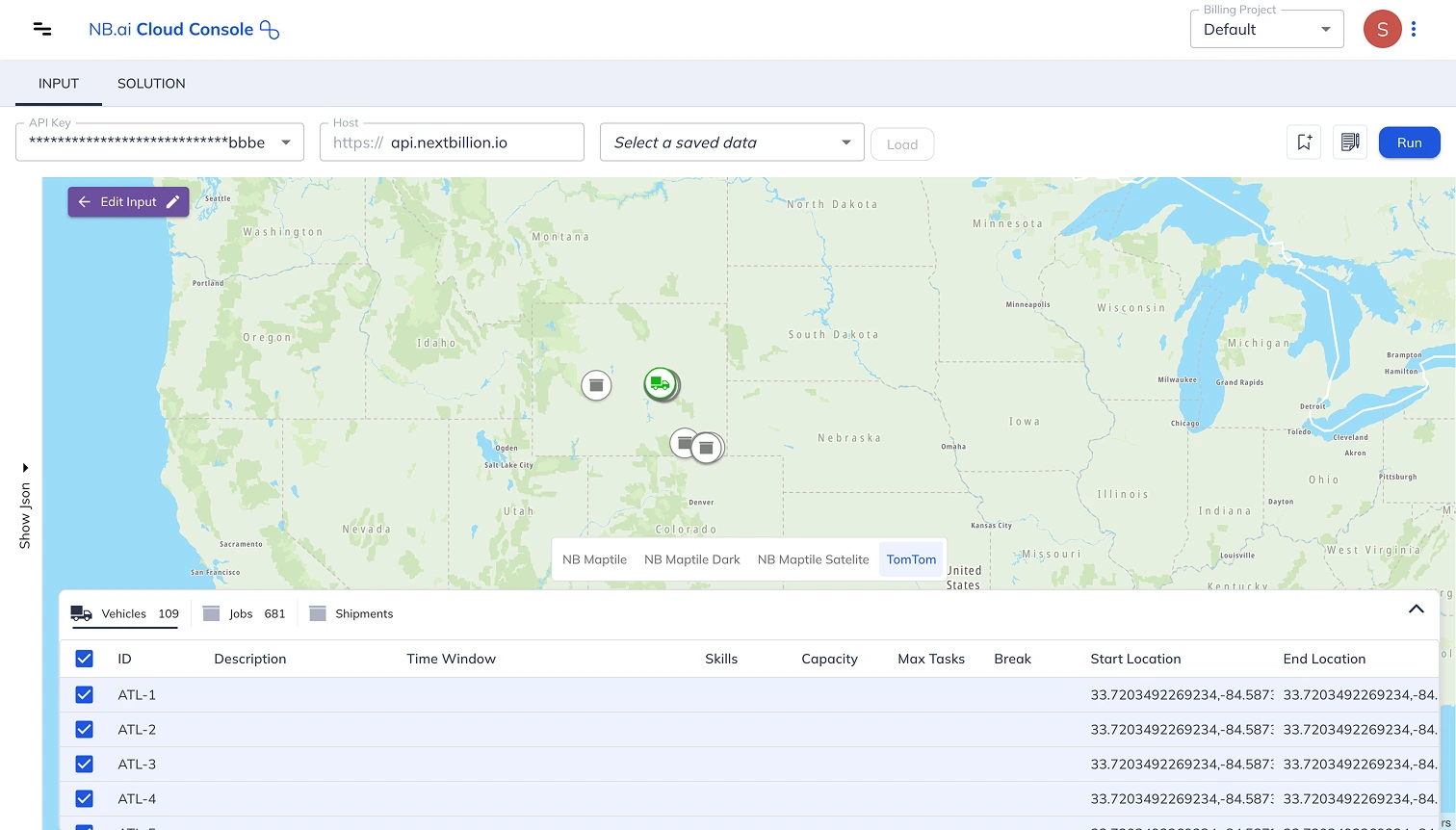The width and height of the screenshot is (1456, 830).
Task: Click the Run button
Action: (x=1409, y=143)
